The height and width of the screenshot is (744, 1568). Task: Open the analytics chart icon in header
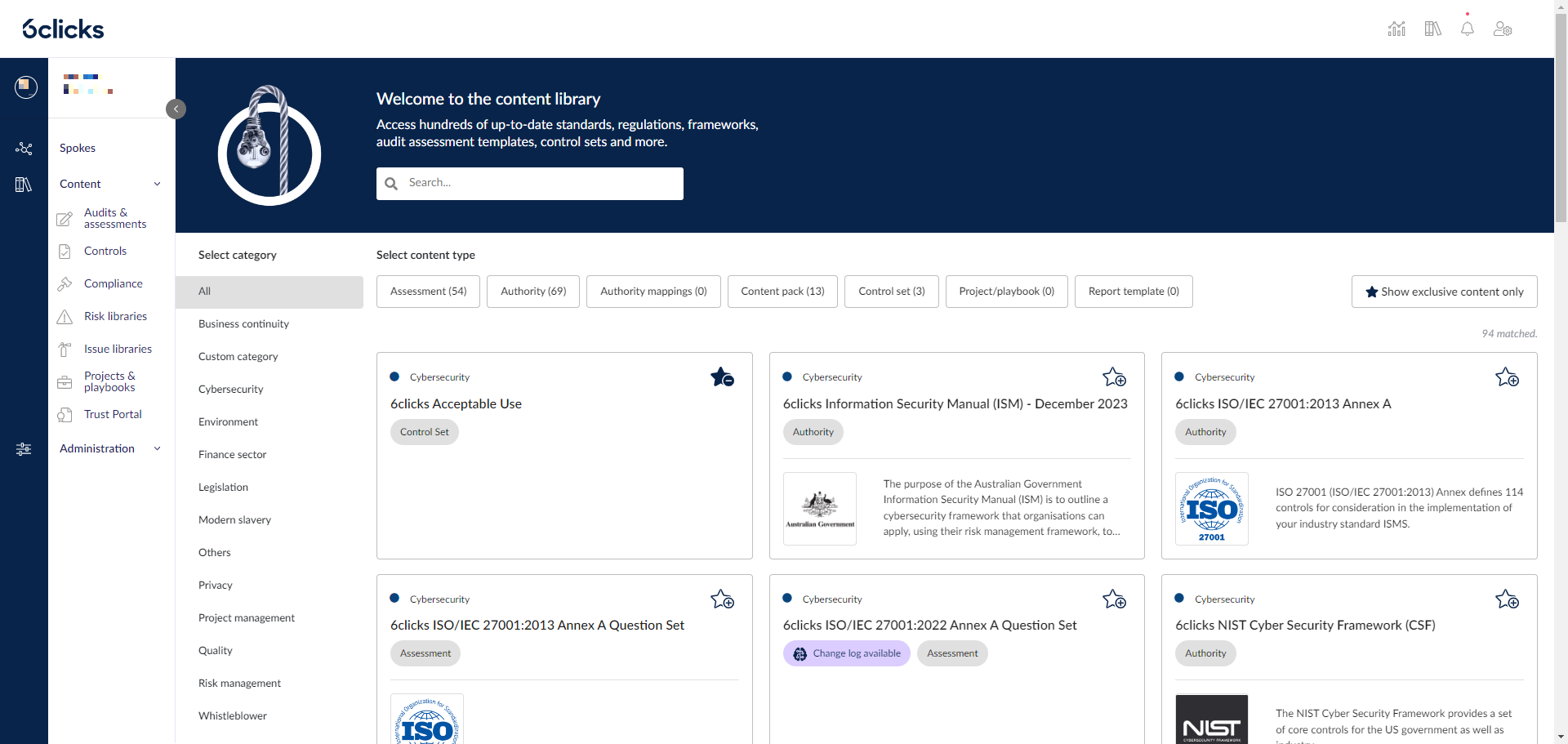(x=1396, y=29)
